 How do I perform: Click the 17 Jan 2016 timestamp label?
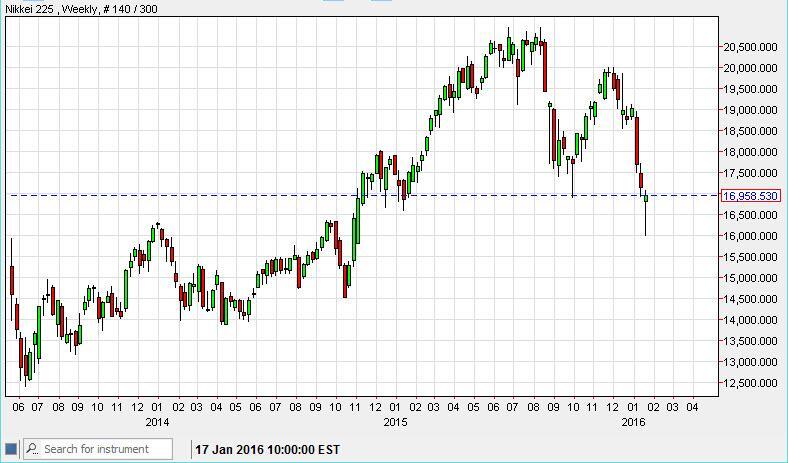(268, 449)
